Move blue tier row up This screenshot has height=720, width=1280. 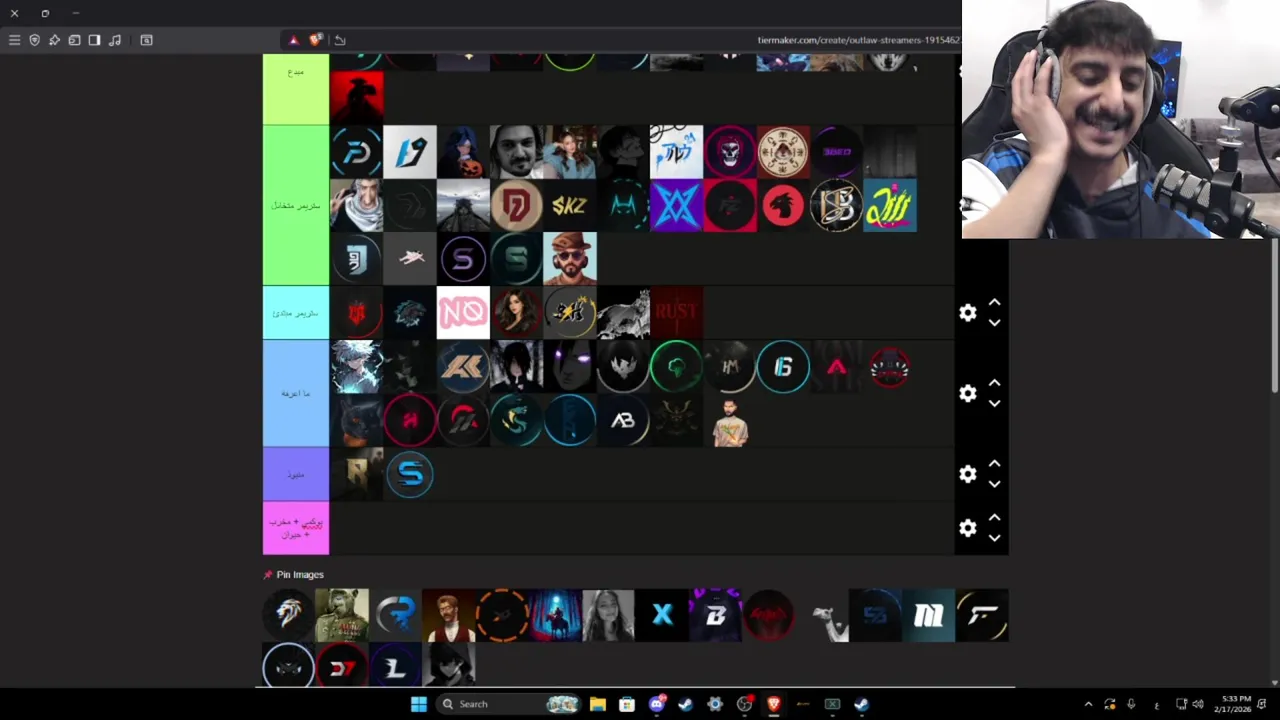tap(994, 384)
